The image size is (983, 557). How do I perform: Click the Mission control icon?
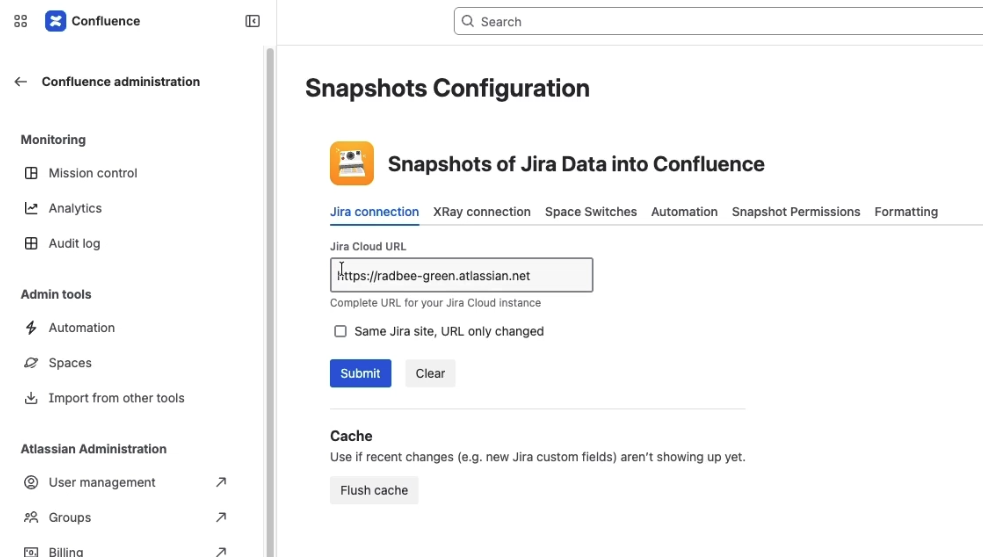(31, 173)
